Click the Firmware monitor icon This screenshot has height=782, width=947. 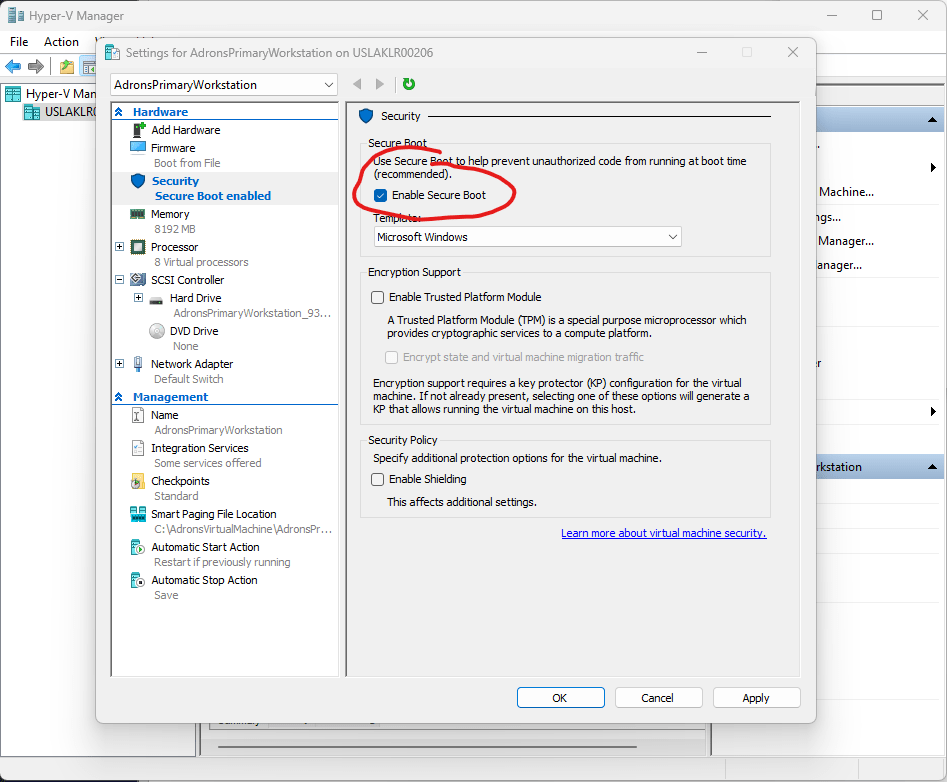point(138,147)
